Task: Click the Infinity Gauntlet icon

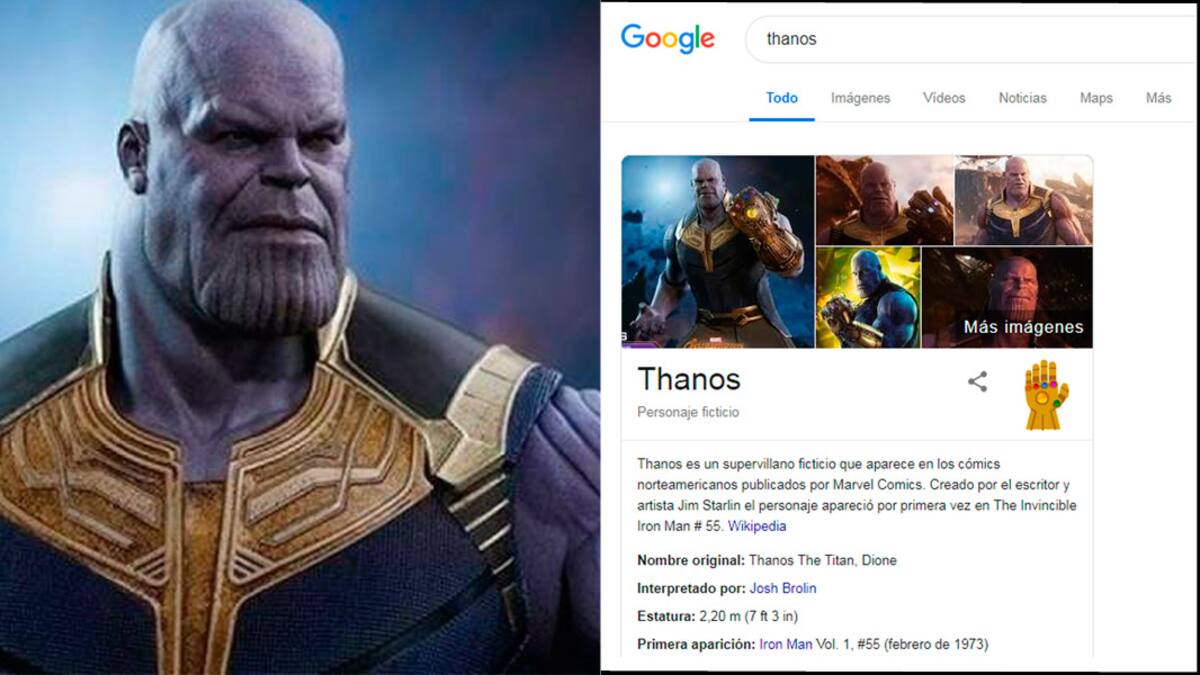Action: pyautogui.click(x=1045, y=395)
